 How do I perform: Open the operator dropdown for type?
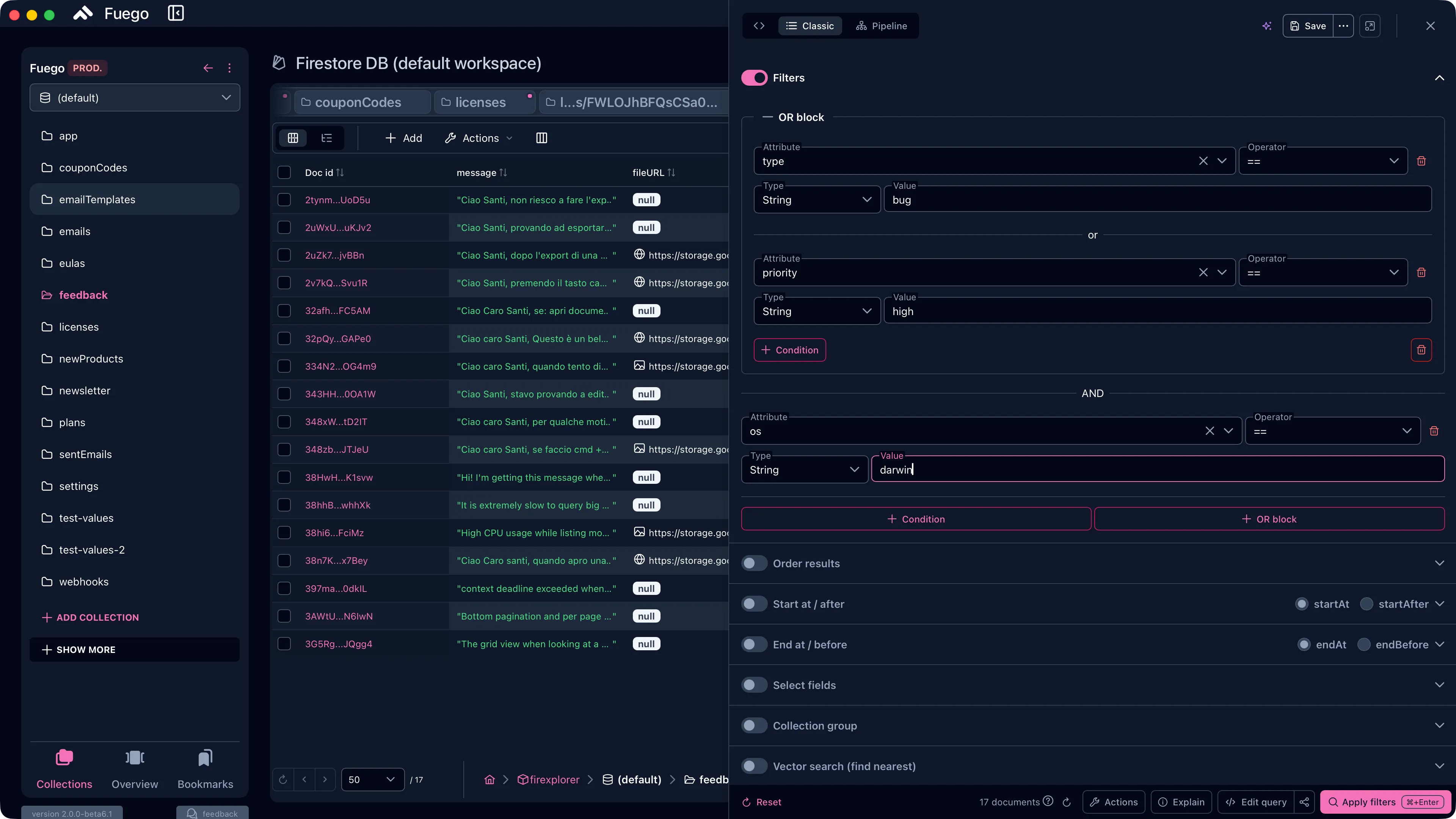pyautogui.click(x=1323, y=161)
